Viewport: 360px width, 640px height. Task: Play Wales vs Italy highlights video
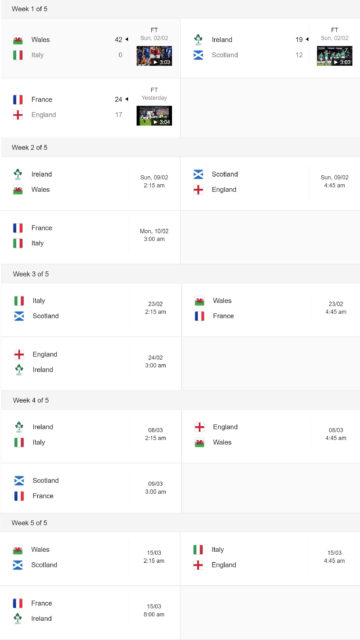[154, 56]
